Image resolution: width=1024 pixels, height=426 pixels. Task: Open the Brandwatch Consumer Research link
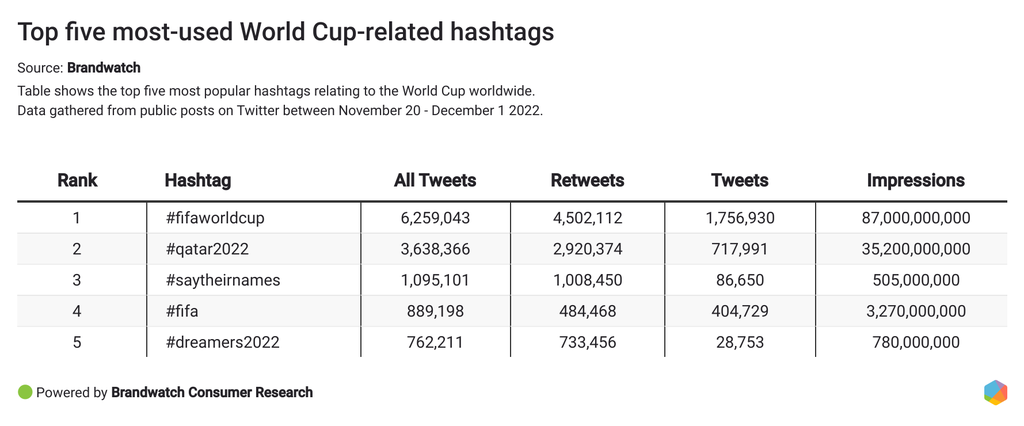[212, 393]
